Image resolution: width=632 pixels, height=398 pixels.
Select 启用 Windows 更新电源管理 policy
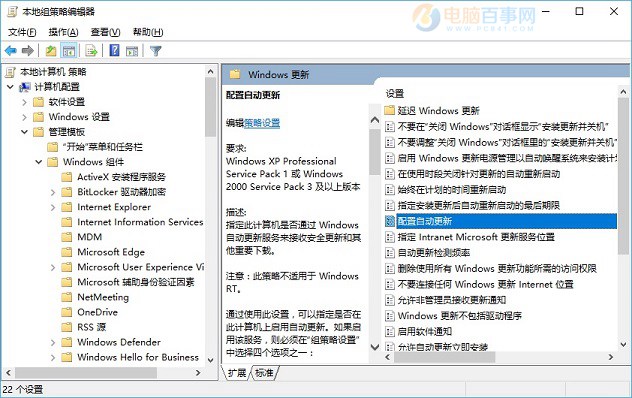(x=507, y=158)
